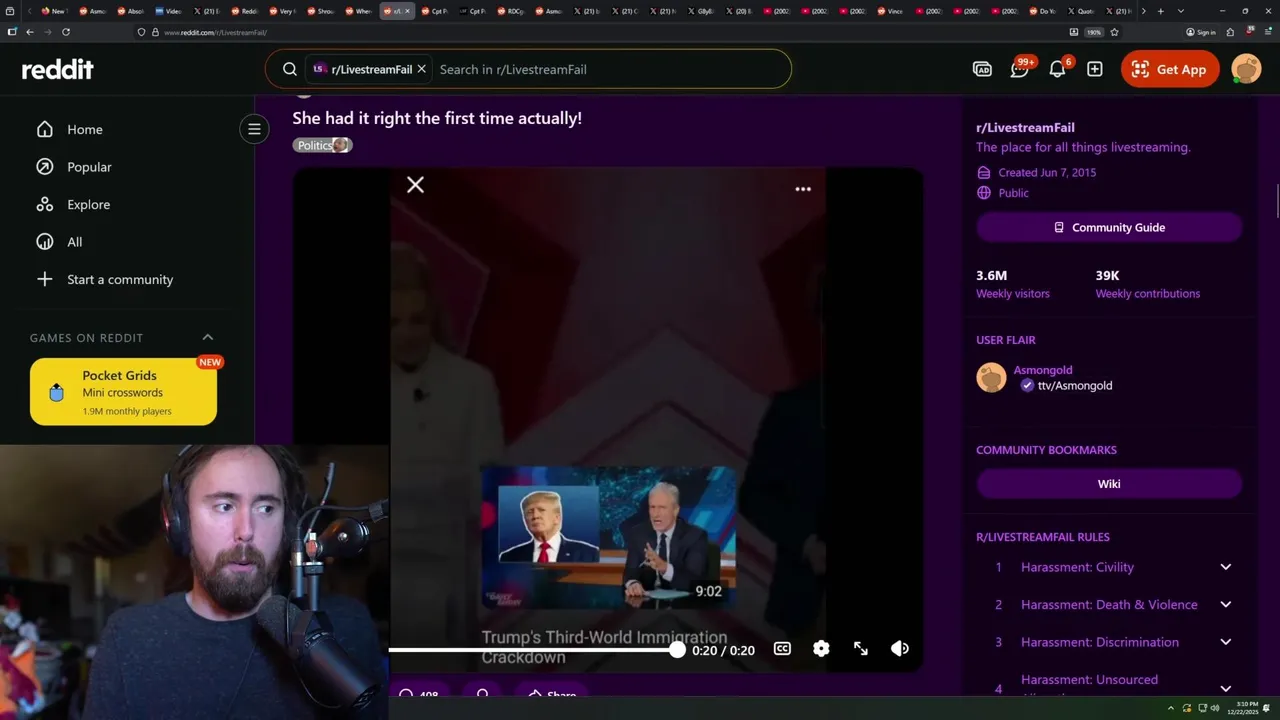Toggle fullscreen on the video
Screen dimensions: 1280x720
861,649
